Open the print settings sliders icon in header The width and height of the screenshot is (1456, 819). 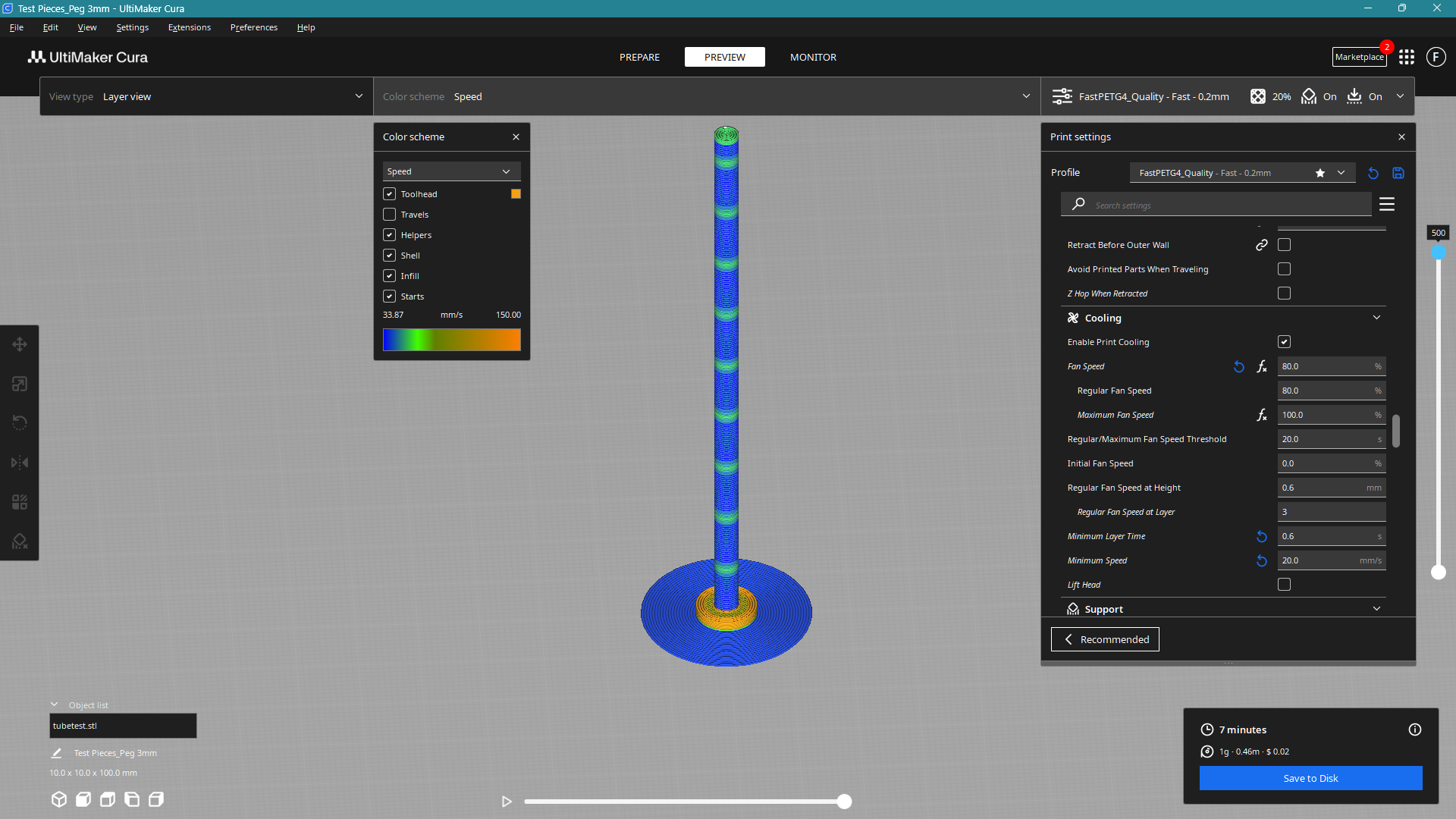pos(1062,96)
